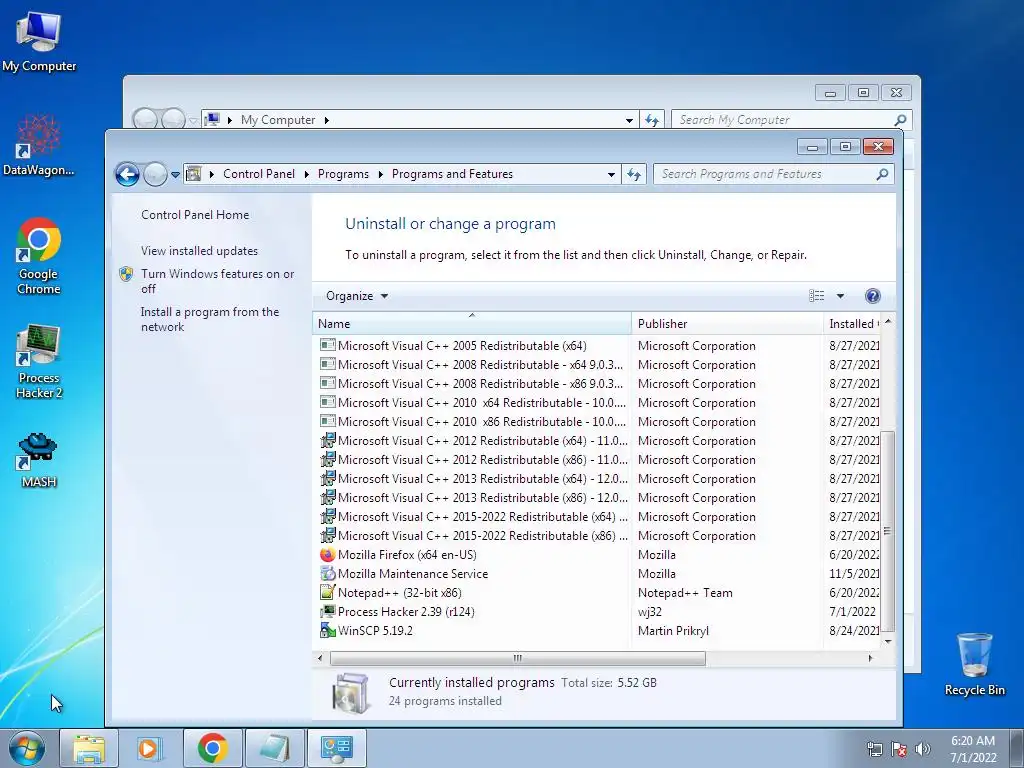
Task: Select the Mozilla Firefox icon in list
Action: (328, 555)
